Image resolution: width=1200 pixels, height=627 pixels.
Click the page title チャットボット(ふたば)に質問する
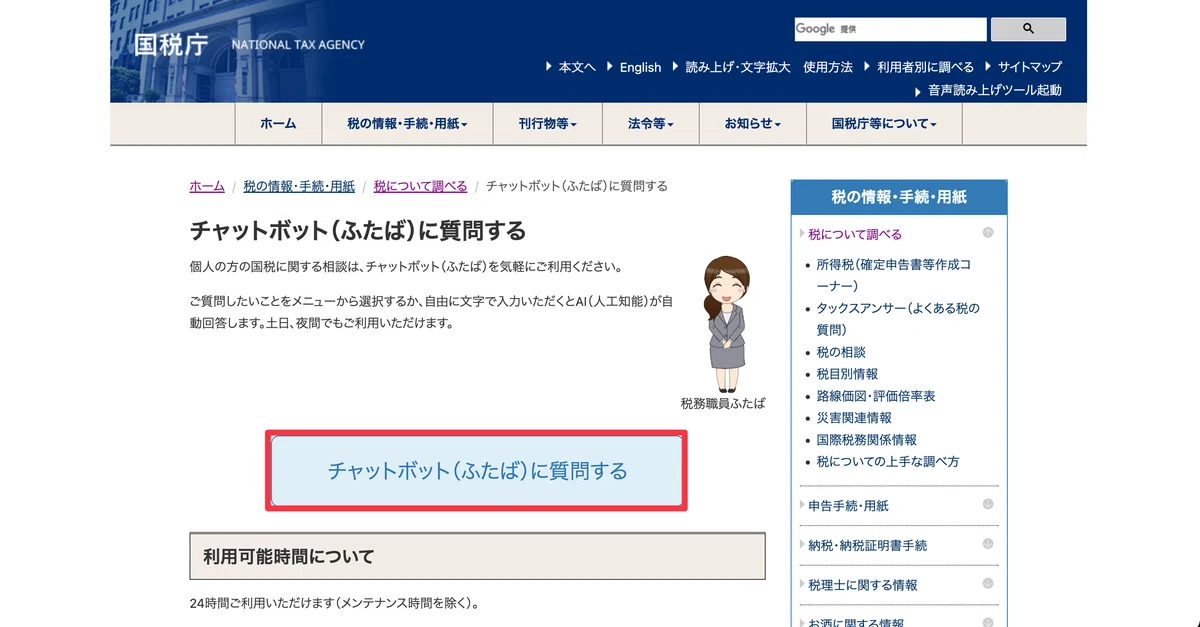[358, 231]
